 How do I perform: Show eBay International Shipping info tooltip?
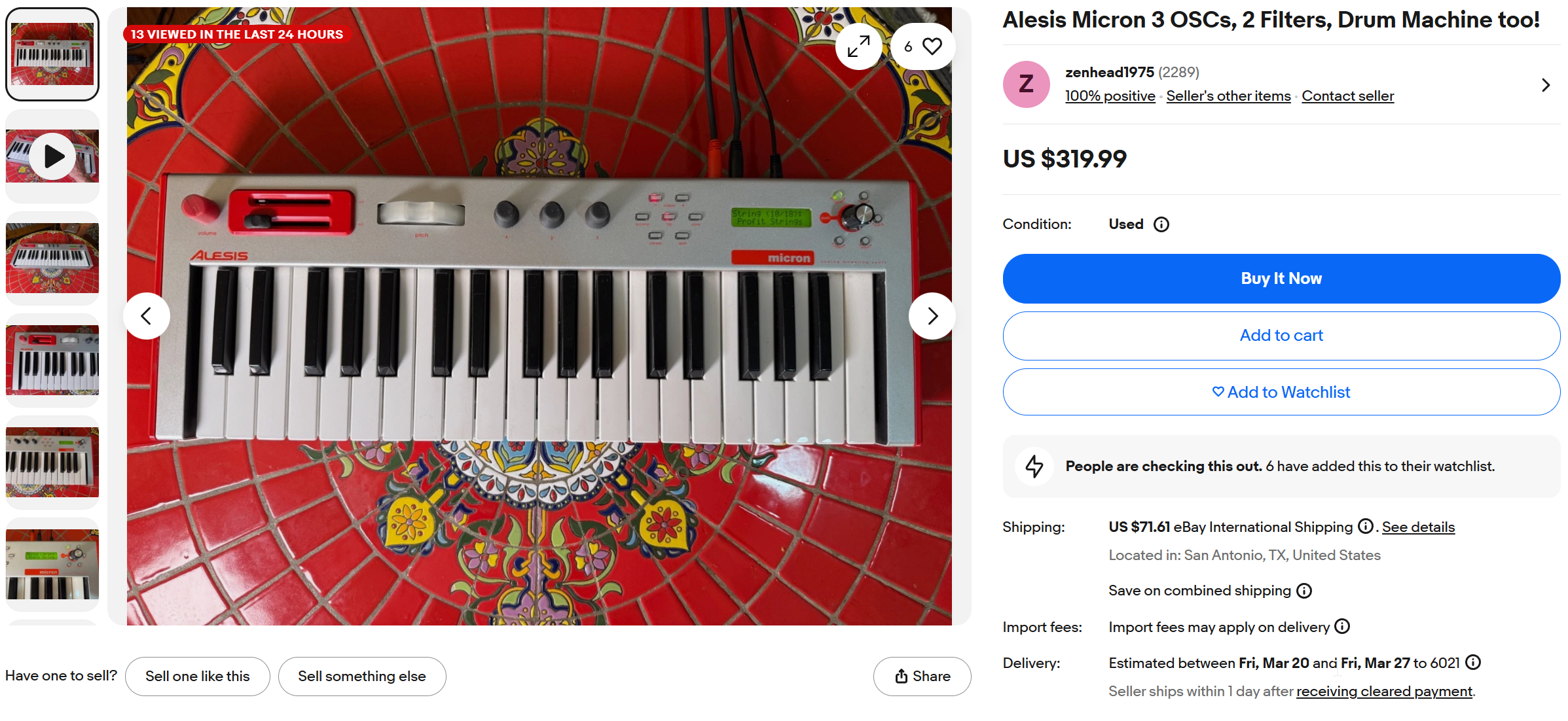(1365, 526)
